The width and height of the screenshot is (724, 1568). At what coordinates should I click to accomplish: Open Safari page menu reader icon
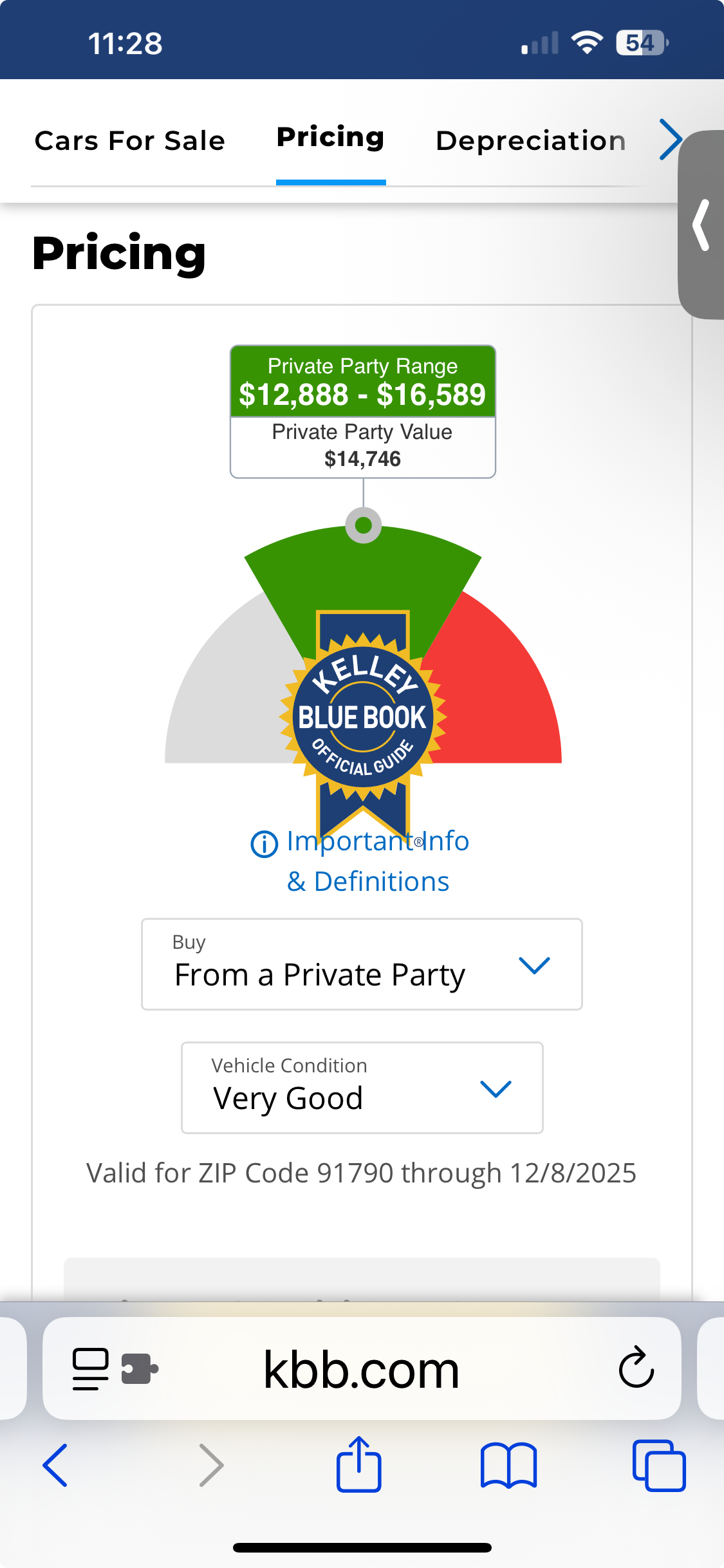tap(90, 1368)
